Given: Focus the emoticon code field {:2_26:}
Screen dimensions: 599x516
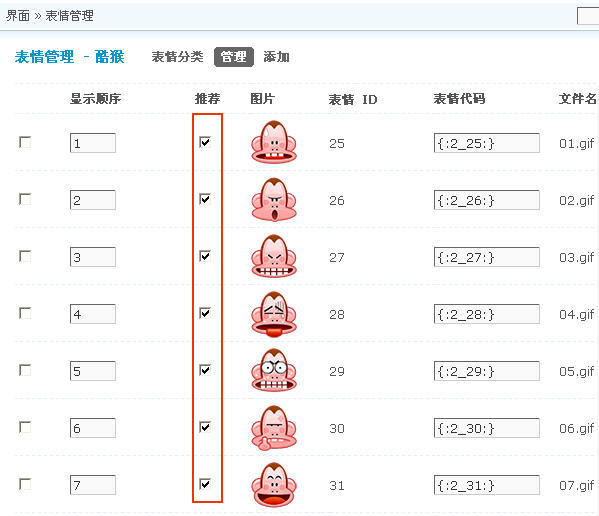Looking at the screenshot, I should tap(486, 200).
